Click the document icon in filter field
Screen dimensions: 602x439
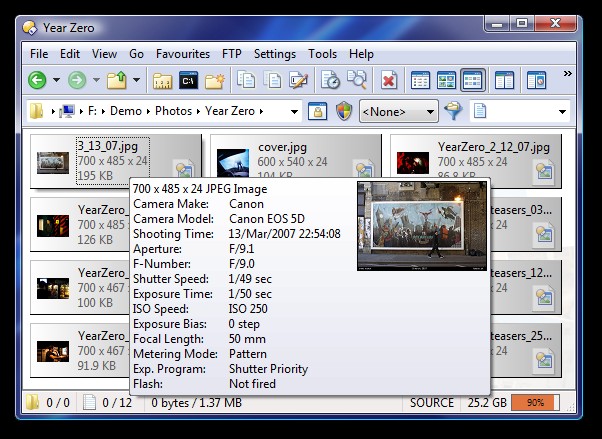click(480, 111)
